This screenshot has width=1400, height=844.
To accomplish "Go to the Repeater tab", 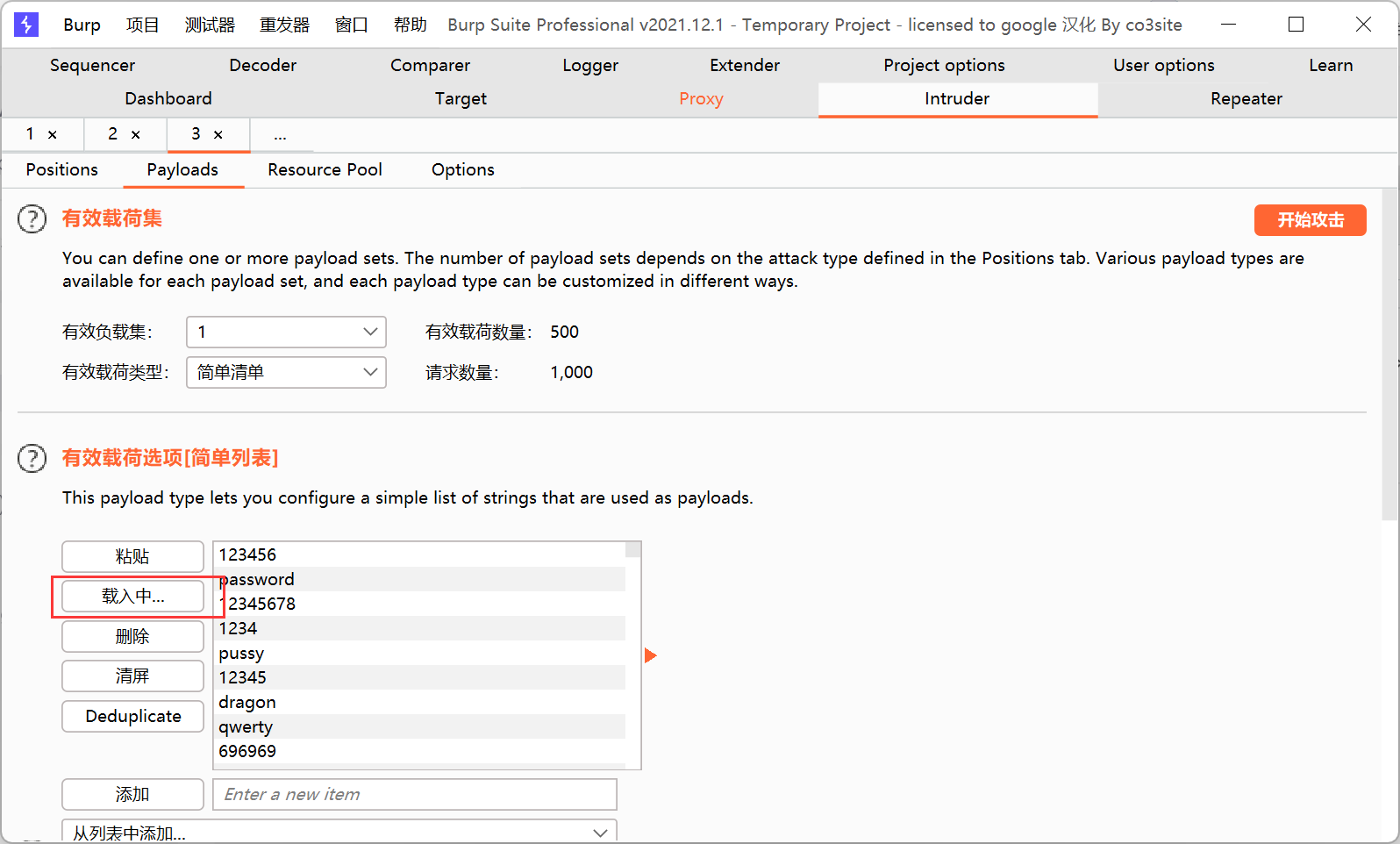I will (x=1246, y=98).
